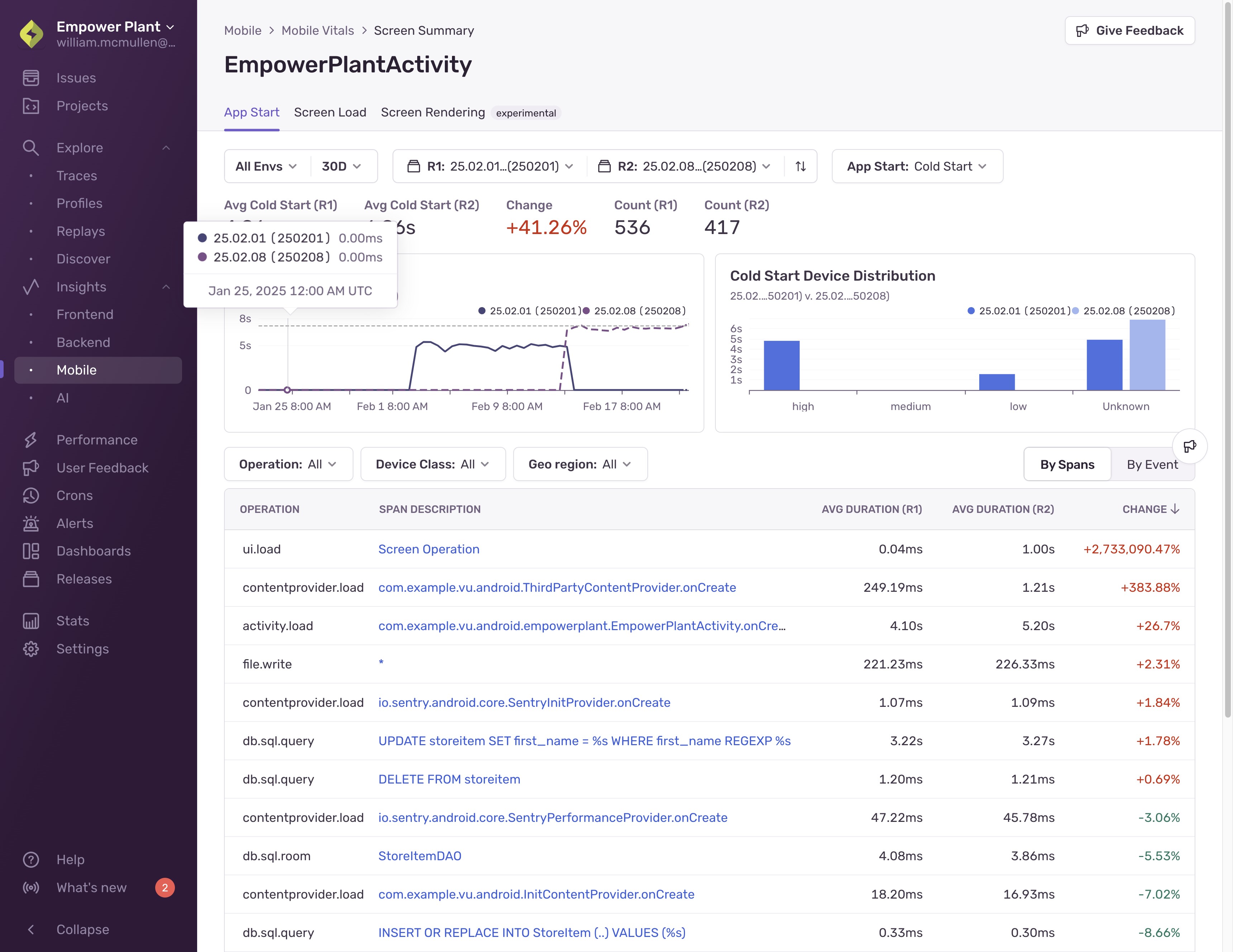Image resolution: width=1233 pixels, height=952 pixels.
Task: Open the Operation filter dropdown
Action: (288, 464)
